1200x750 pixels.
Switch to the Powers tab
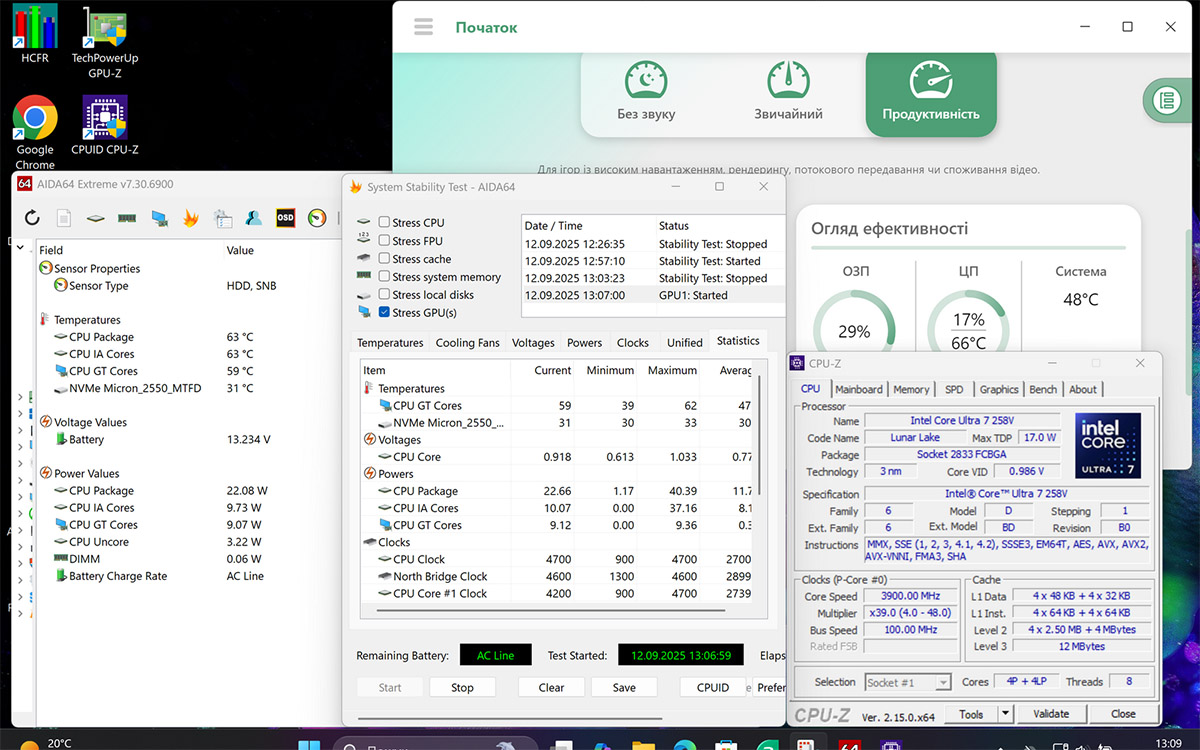585,342
